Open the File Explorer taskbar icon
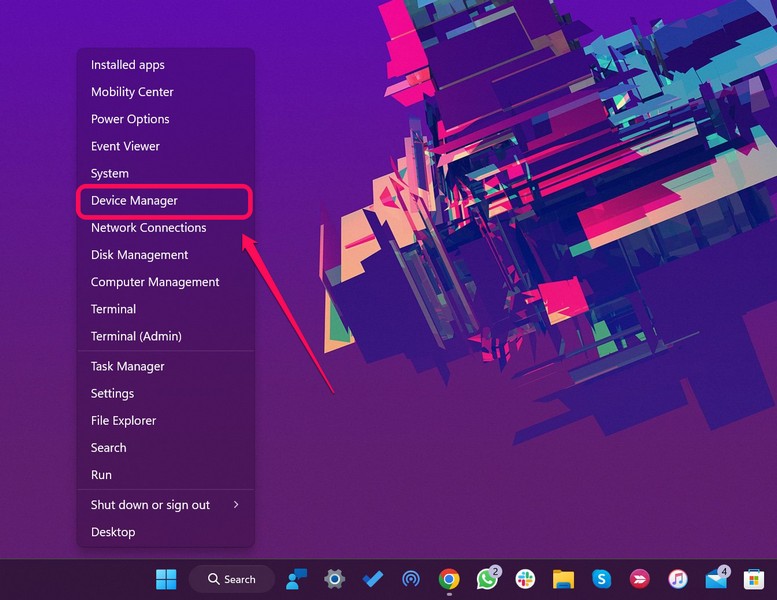777x600 pixels. 563,579
